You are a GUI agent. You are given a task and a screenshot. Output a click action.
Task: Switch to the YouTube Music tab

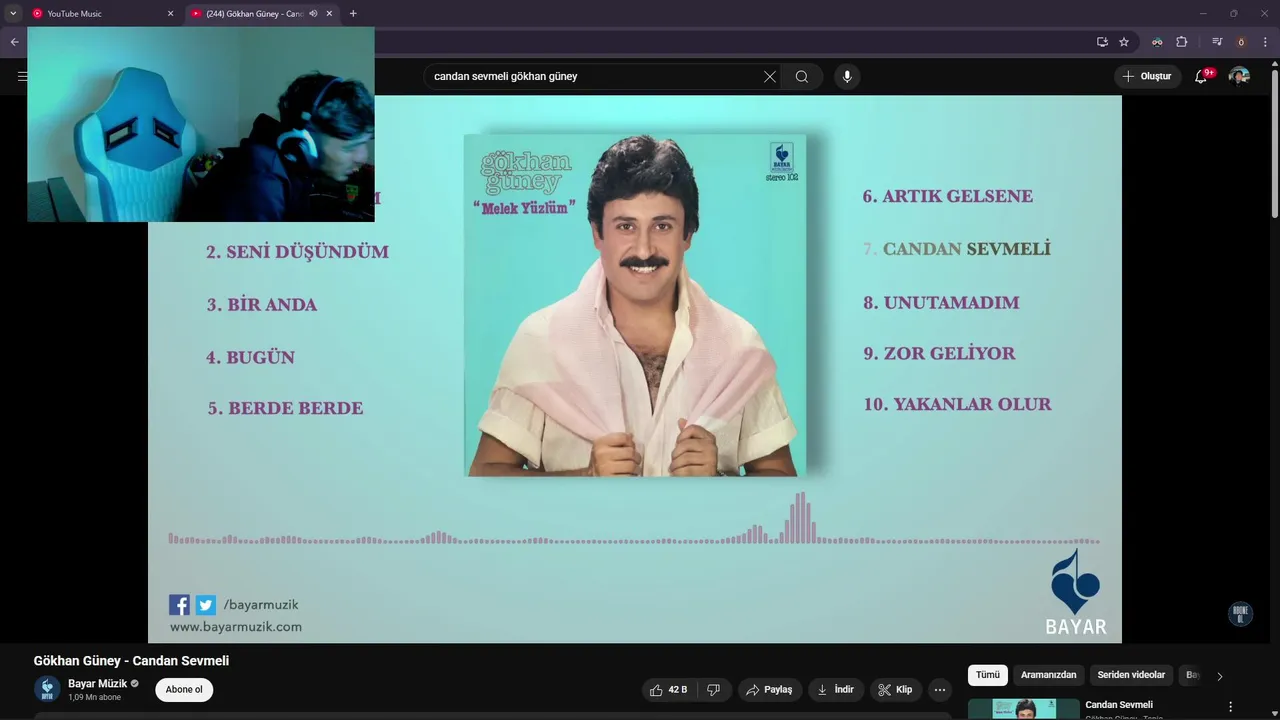(104, 14)
